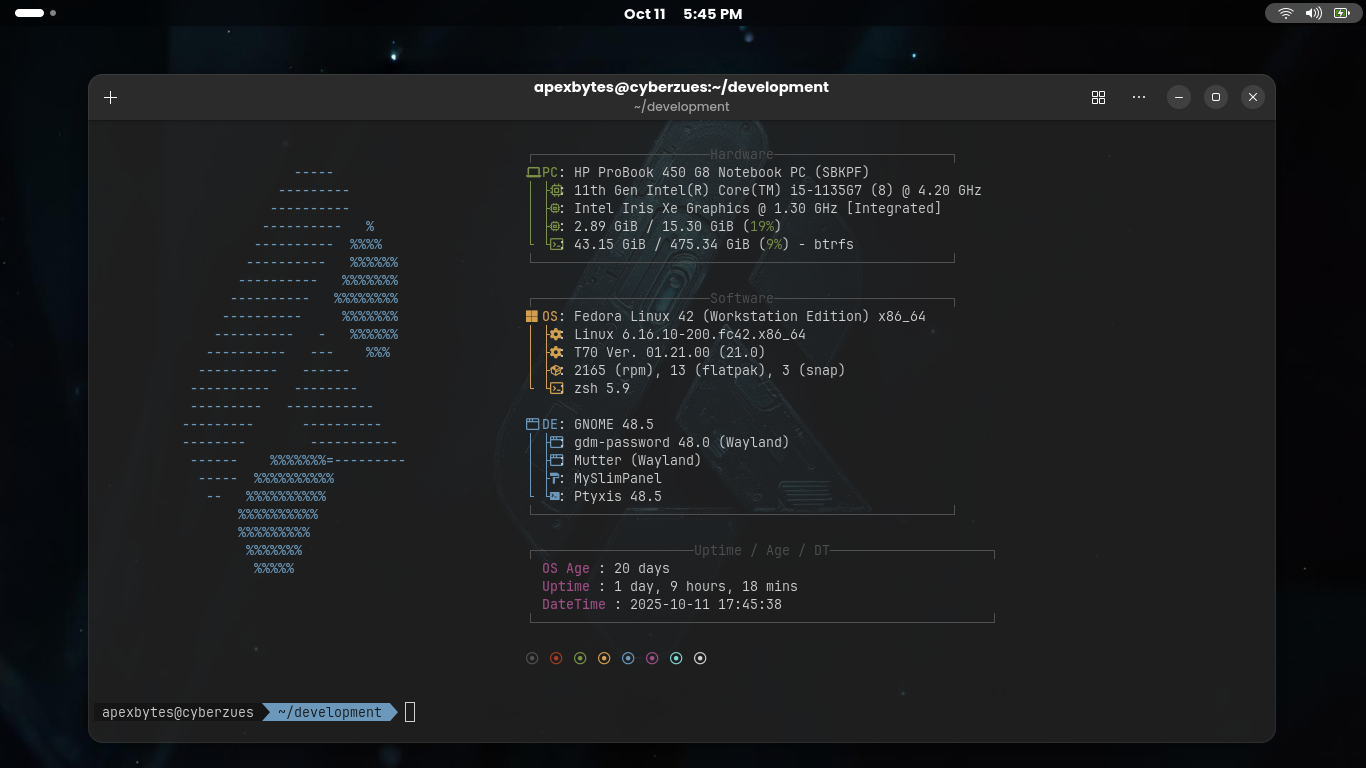Click the laptop icon beside PC label
The height and width of the screenshot is (768, 1366).
click(533, 172)
